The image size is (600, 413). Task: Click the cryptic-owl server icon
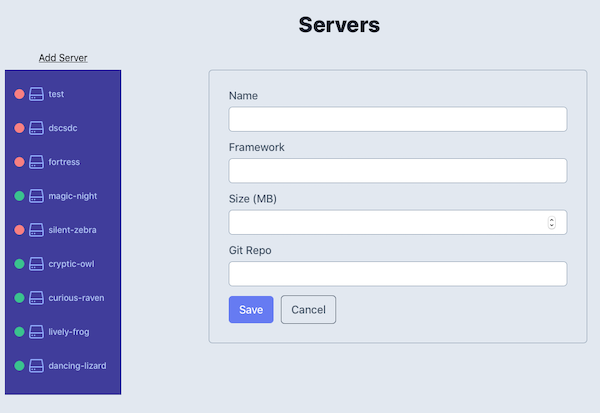click(x=36, y=264)
